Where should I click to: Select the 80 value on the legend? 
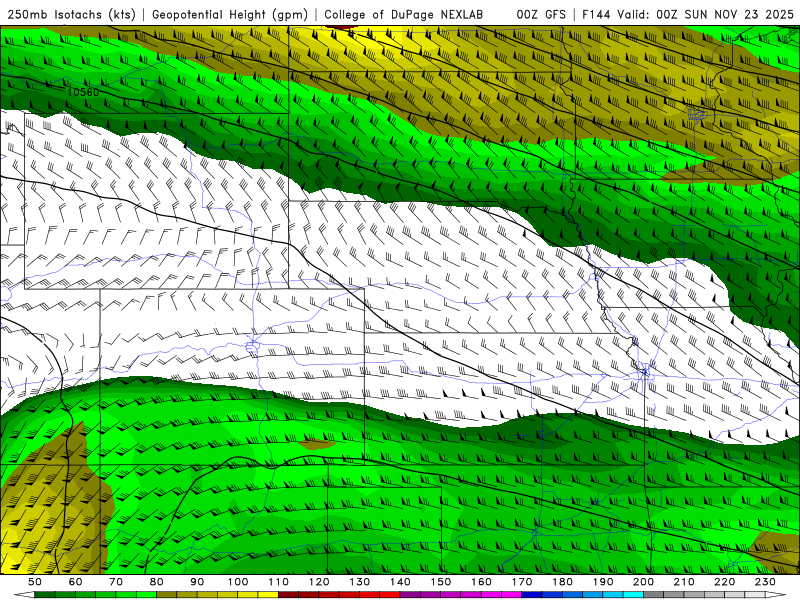pos(157,582)
